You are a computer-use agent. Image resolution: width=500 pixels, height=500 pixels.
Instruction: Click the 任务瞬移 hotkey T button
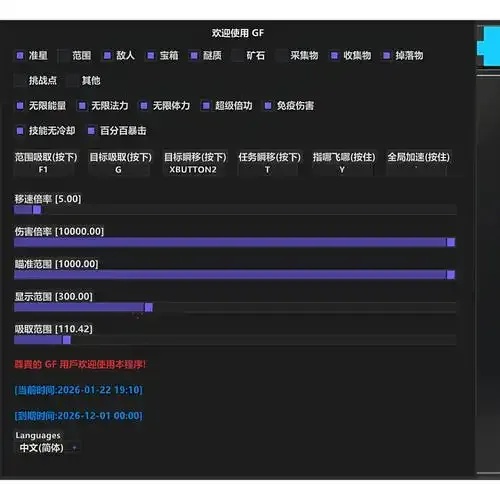[x=268, y=170]
